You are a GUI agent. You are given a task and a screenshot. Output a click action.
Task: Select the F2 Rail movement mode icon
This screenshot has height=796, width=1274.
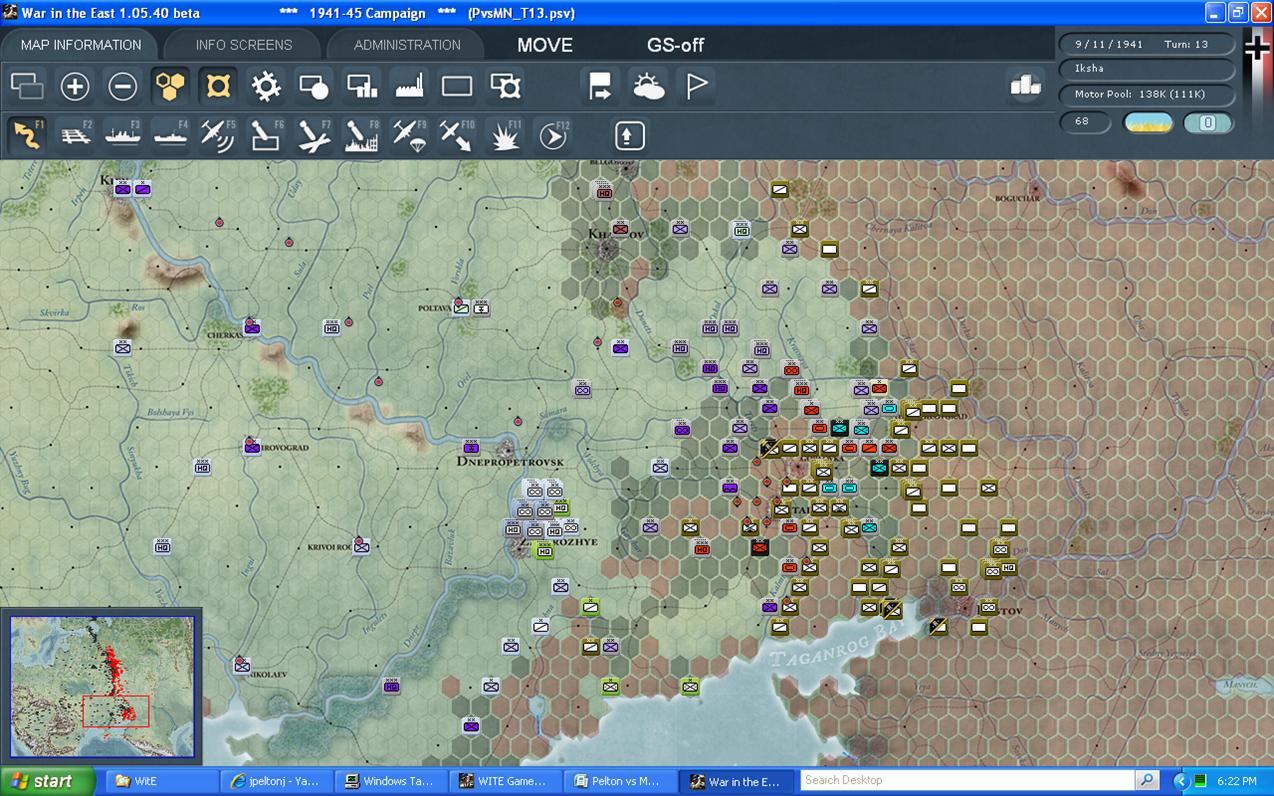pyautogui.click(x=75, y=135)
